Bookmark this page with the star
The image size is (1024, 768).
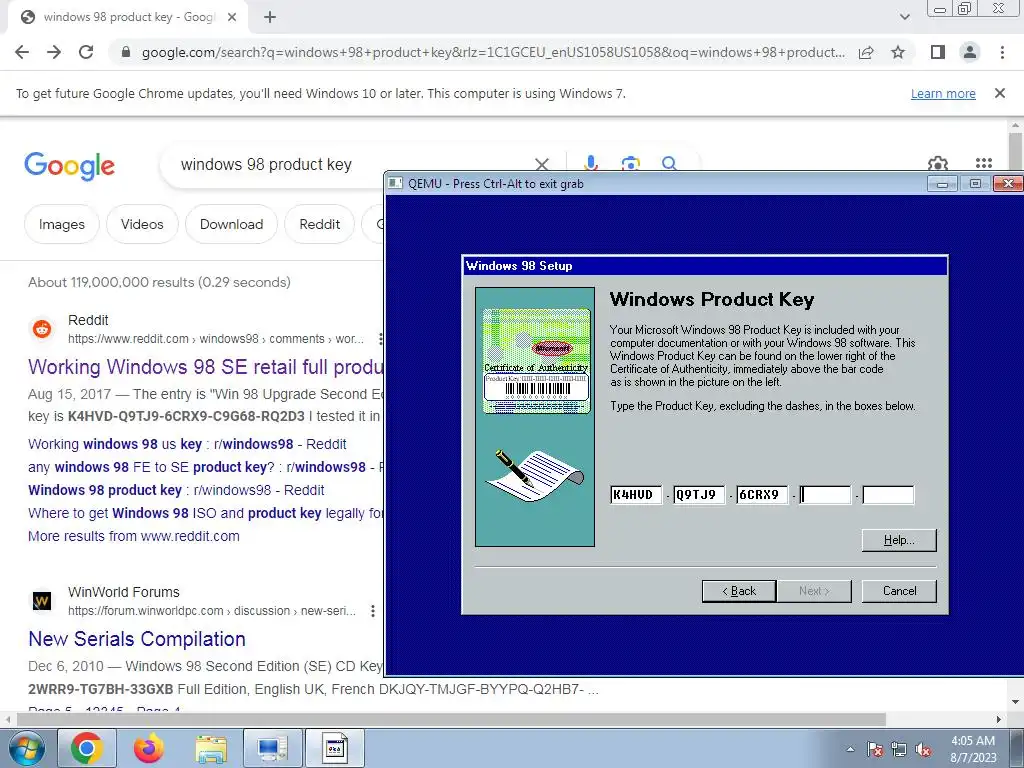point(898,52)
